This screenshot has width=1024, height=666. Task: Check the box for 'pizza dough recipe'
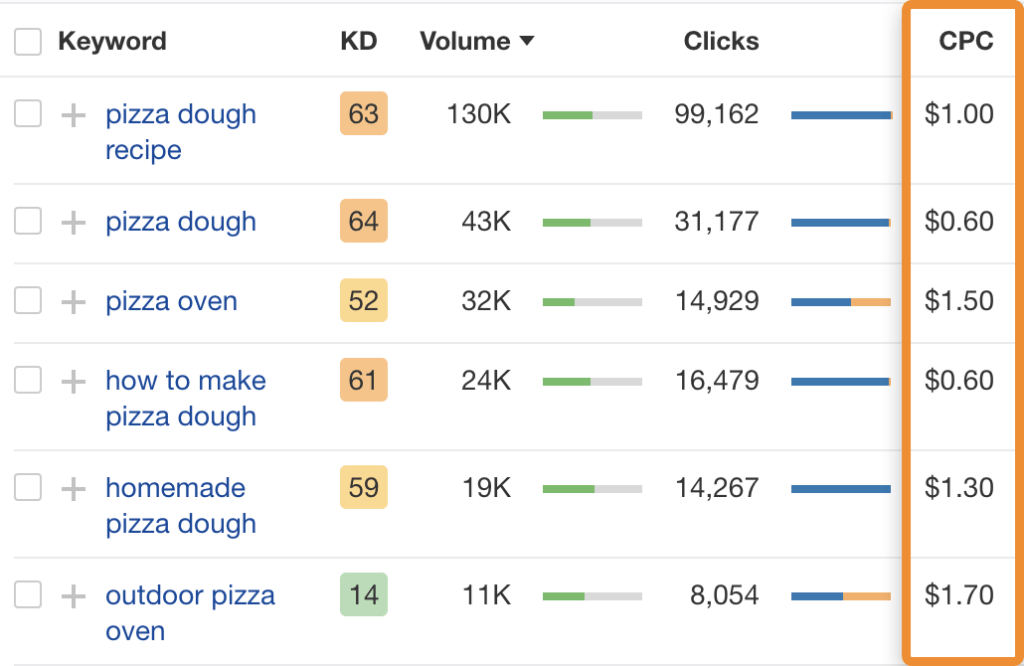(27, 114)
